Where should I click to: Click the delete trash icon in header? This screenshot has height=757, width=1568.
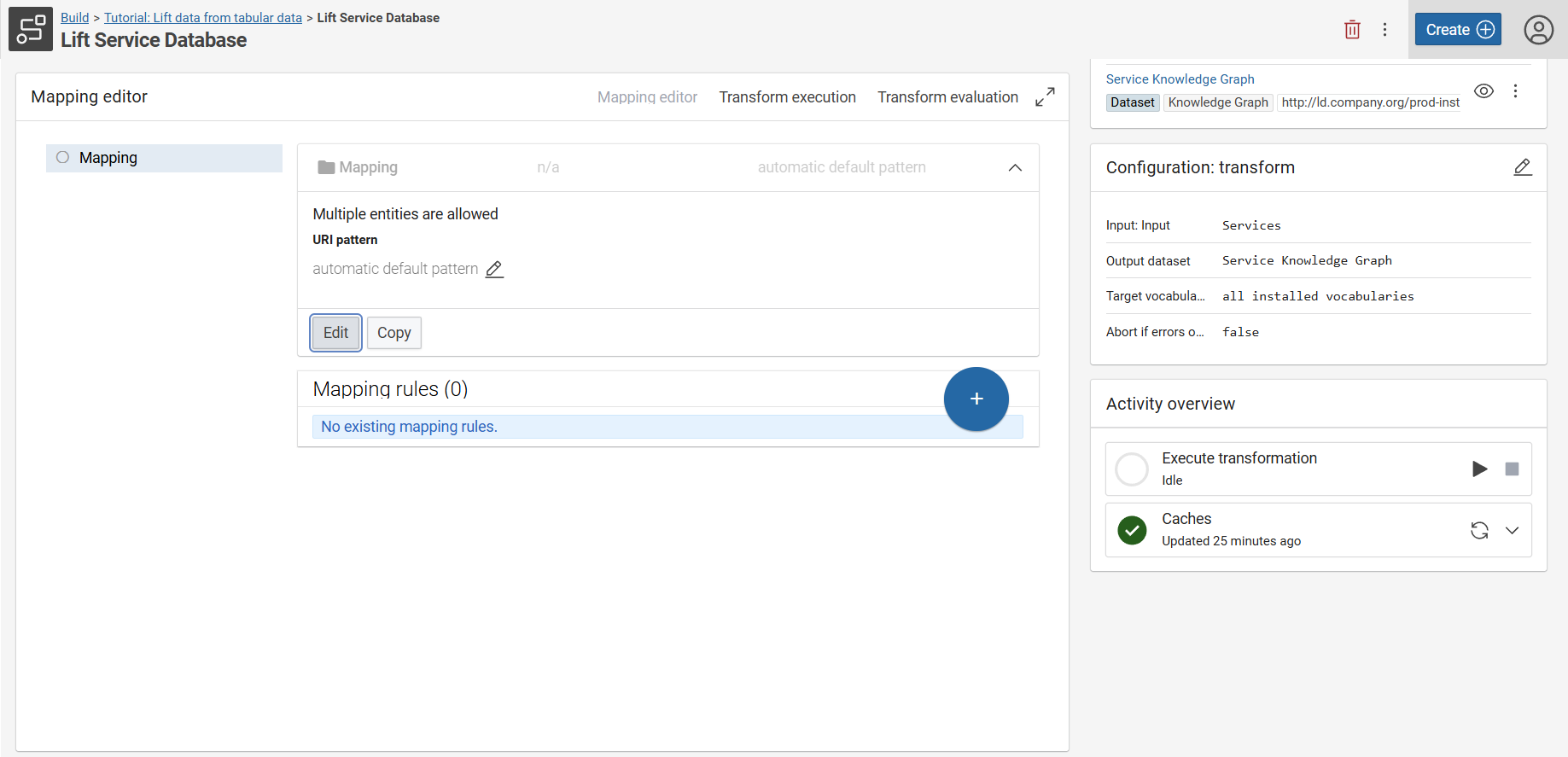click(x=1352, y=30)
